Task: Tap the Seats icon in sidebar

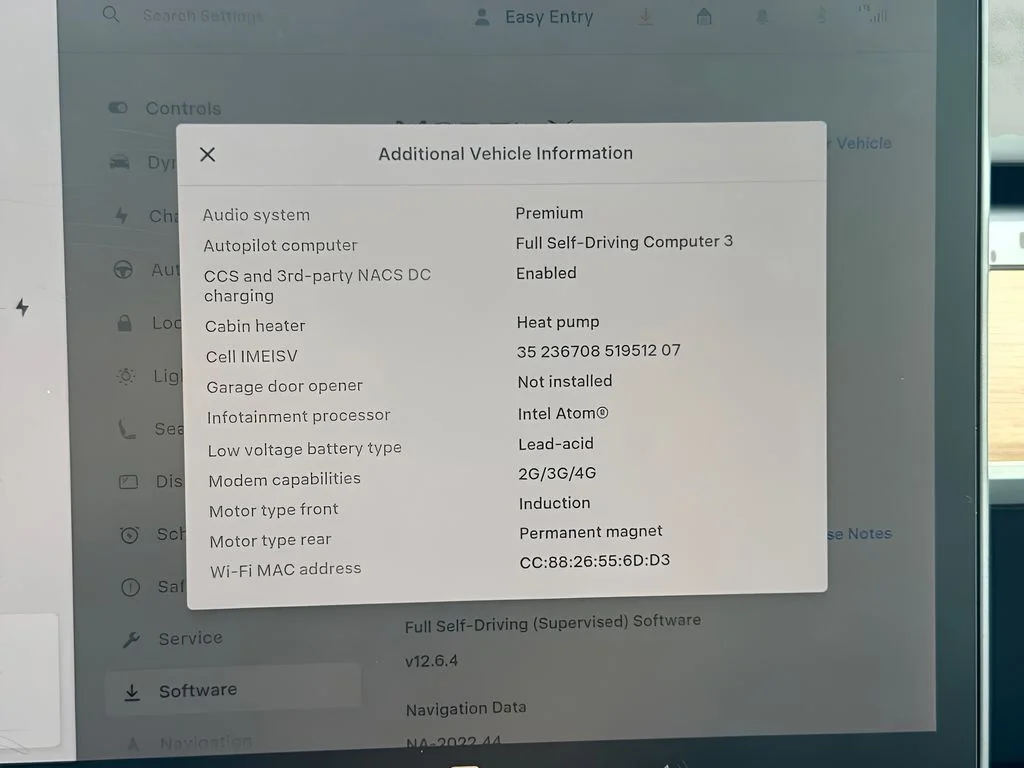Action: tap(127, 429)
